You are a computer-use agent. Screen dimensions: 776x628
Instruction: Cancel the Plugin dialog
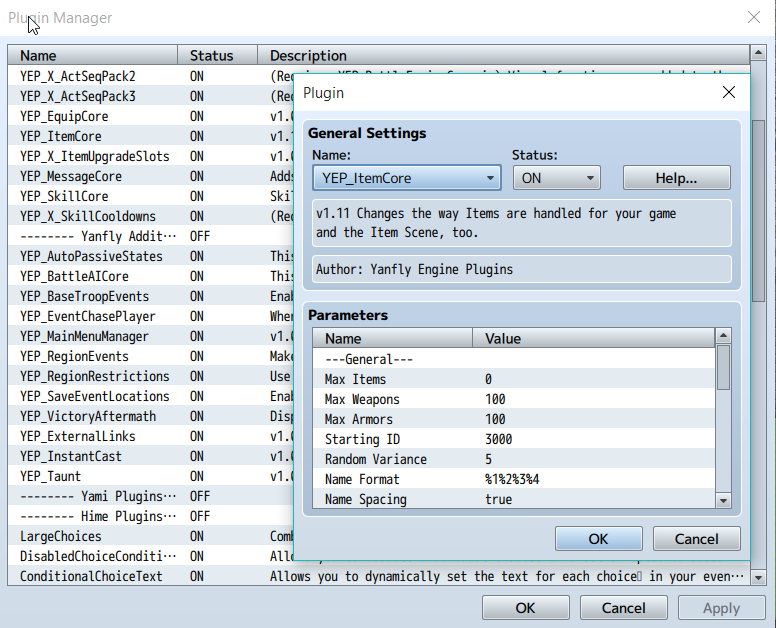pyautogui.click(x=697, y=538)
